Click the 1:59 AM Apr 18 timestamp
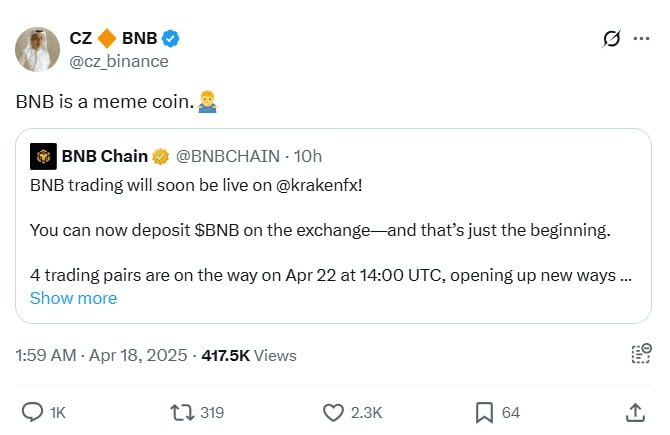 101,356
